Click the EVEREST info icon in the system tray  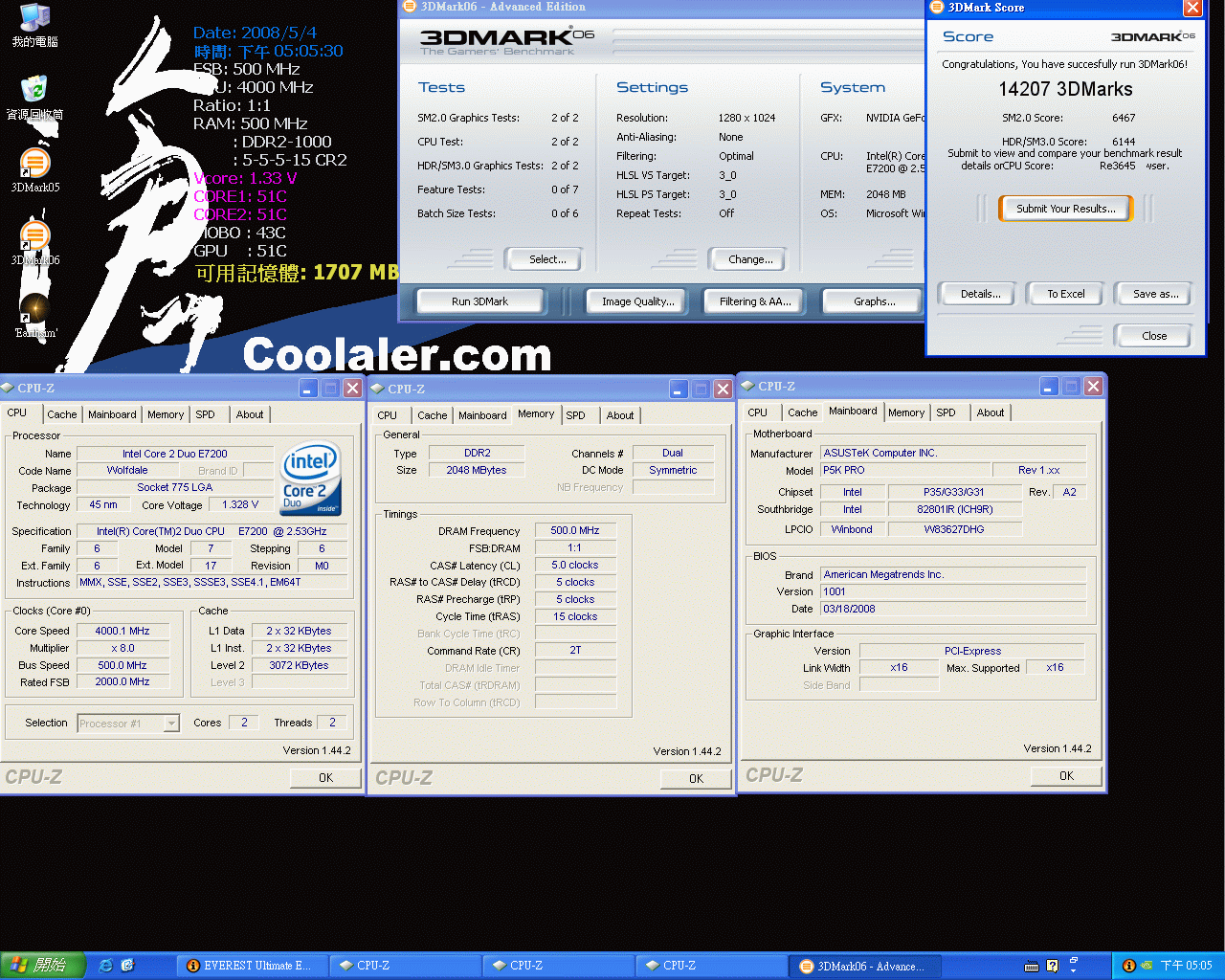(x=1129, y=966)
